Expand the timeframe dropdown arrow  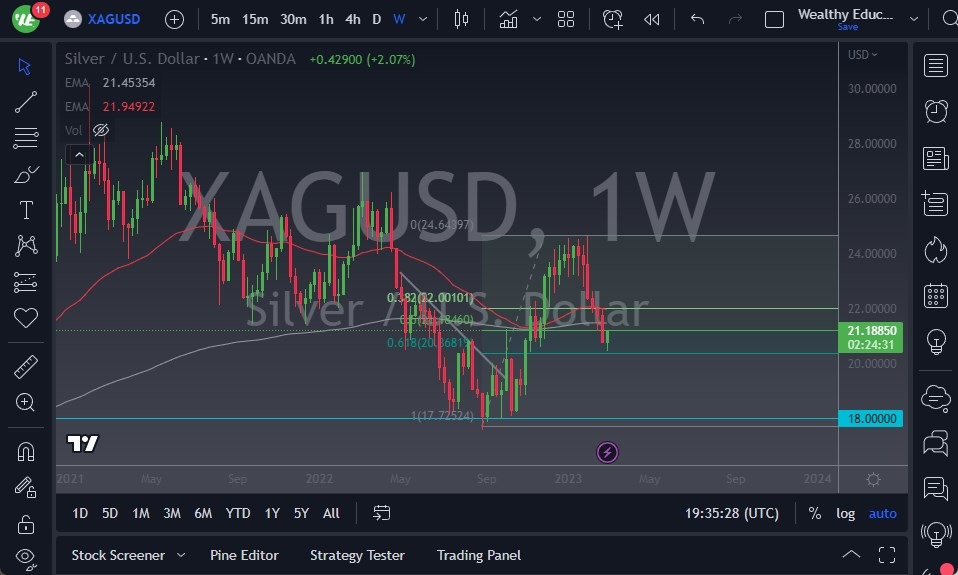point(423,20)
